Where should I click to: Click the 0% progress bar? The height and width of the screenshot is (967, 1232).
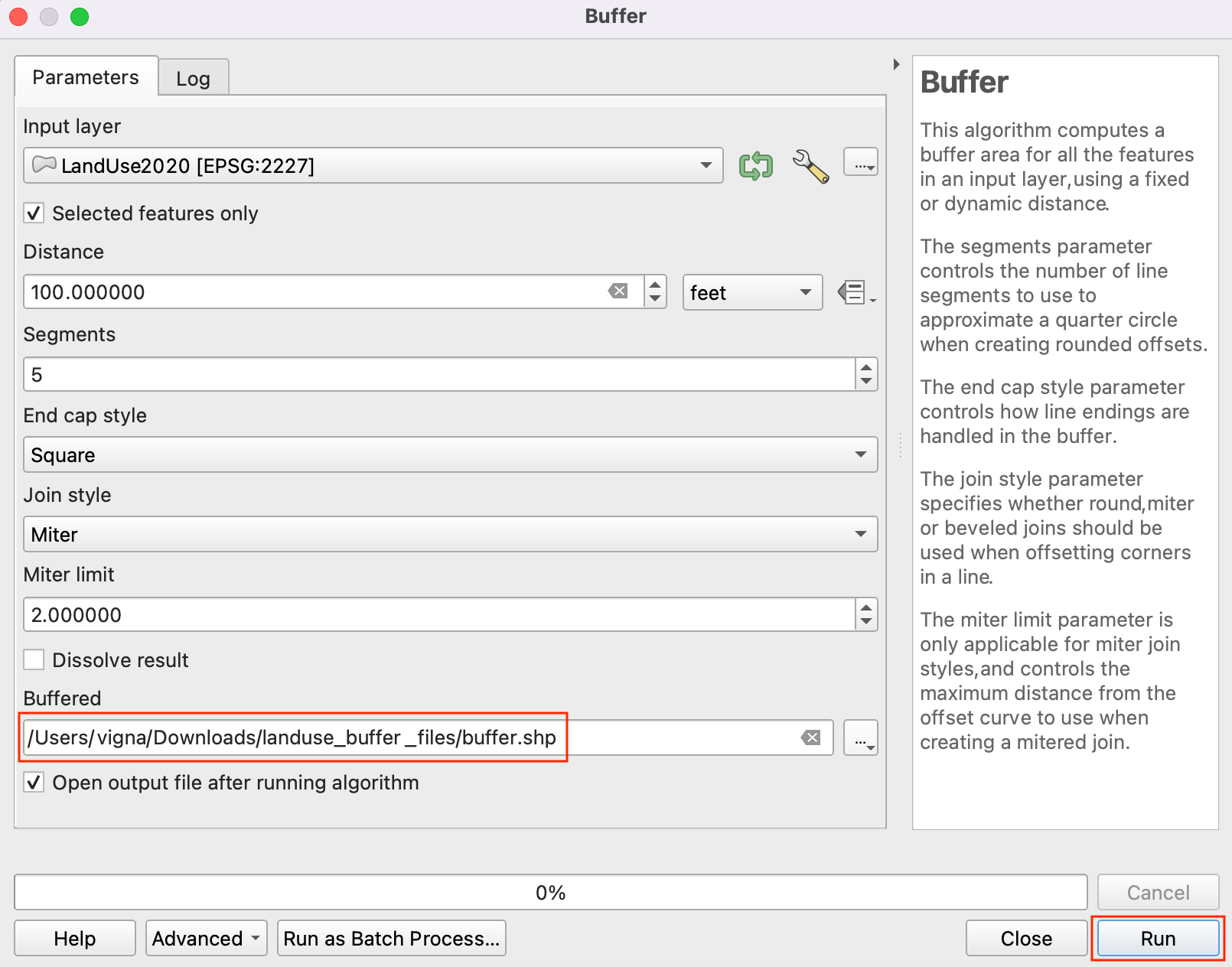click(550, 893)
